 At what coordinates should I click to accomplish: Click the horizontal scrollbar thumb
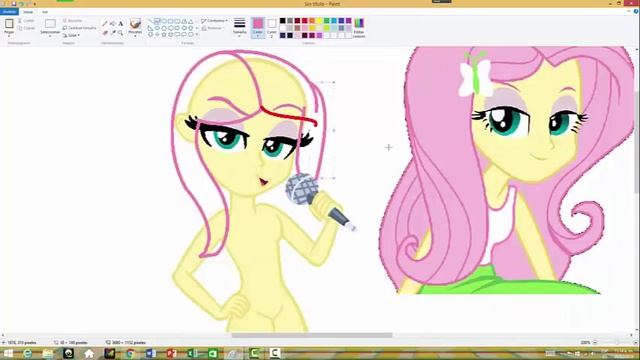pyautogui.click(x=312, y=335)
